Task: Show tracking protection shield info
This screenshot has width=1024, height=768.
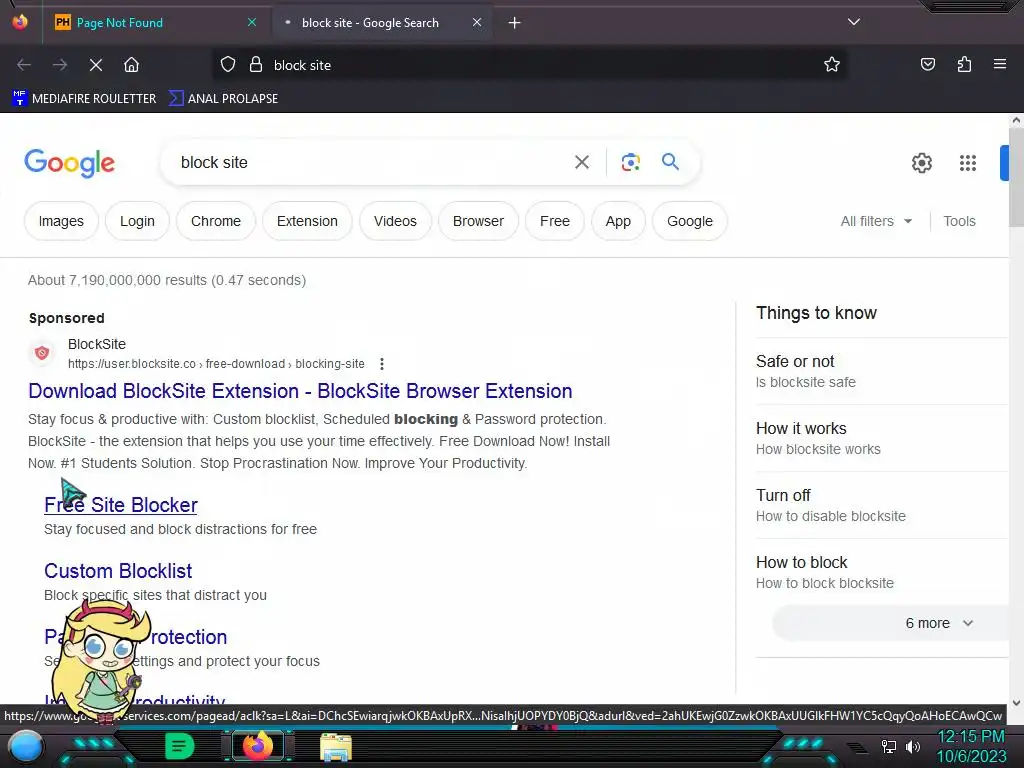Action: point(228,65)
